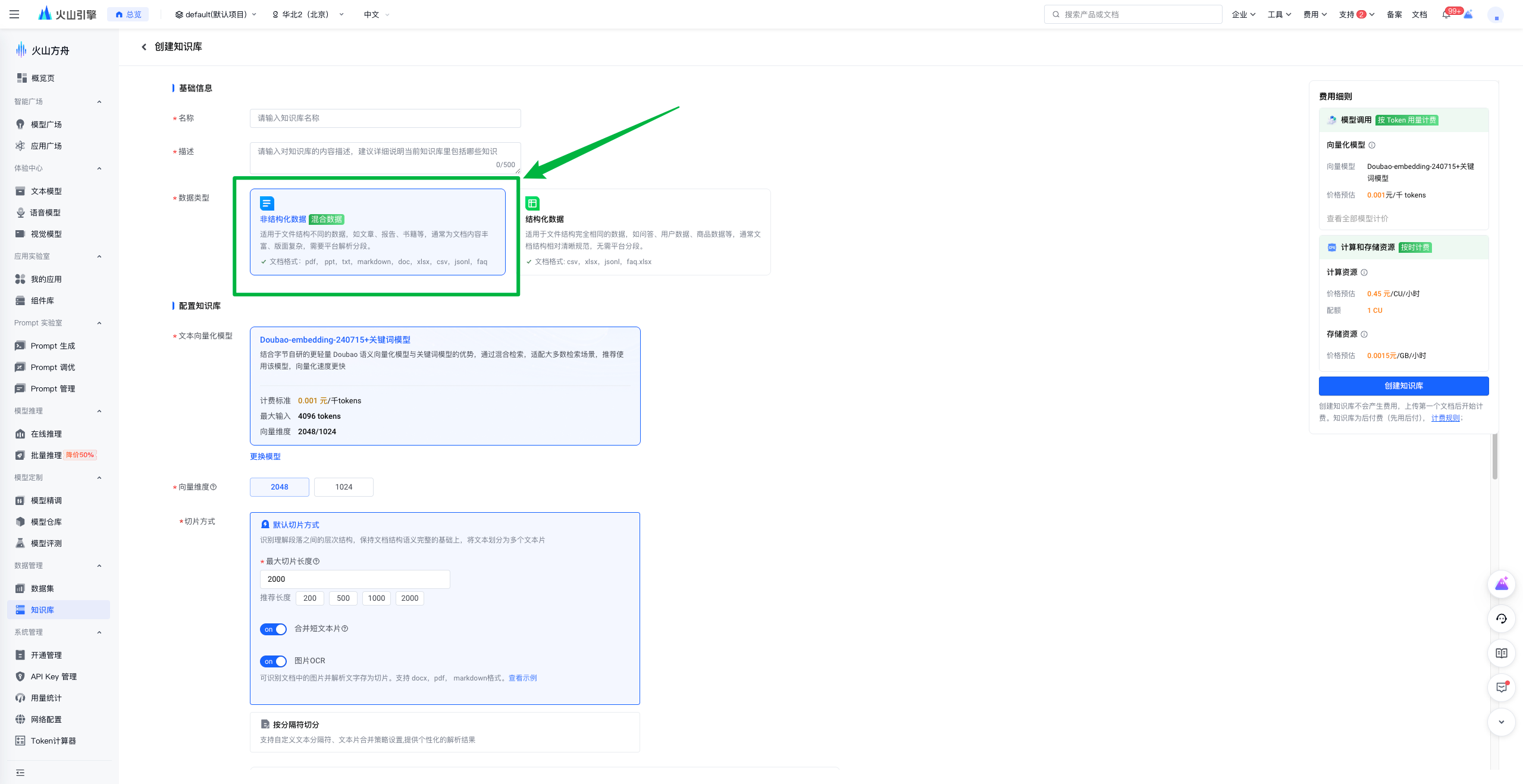1523x784 pixels.
Task: Click the user avatar icon
Action: pyautogui.click(x=1496, y=15)
